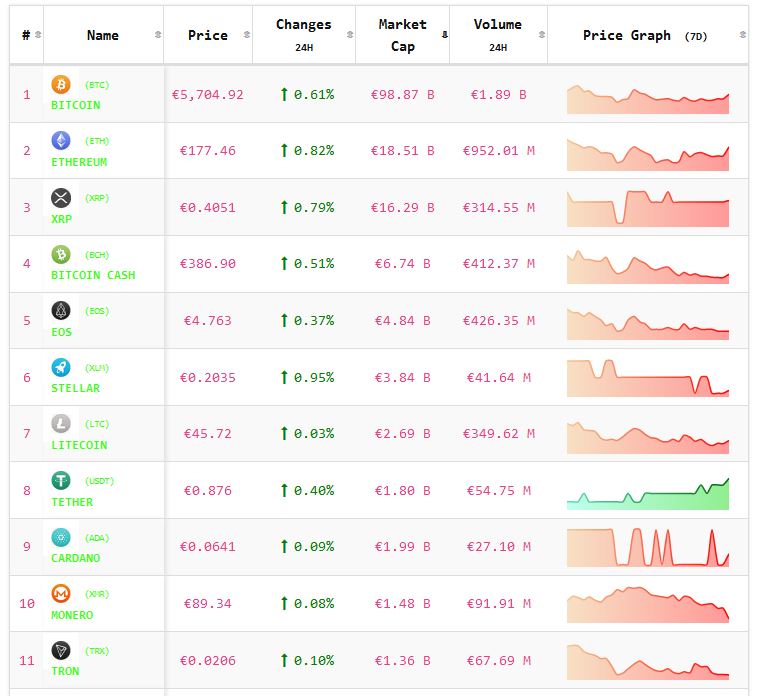The image size is (757, 696).
Task: Click the Volume 24H column header
Action: [497, 35]
